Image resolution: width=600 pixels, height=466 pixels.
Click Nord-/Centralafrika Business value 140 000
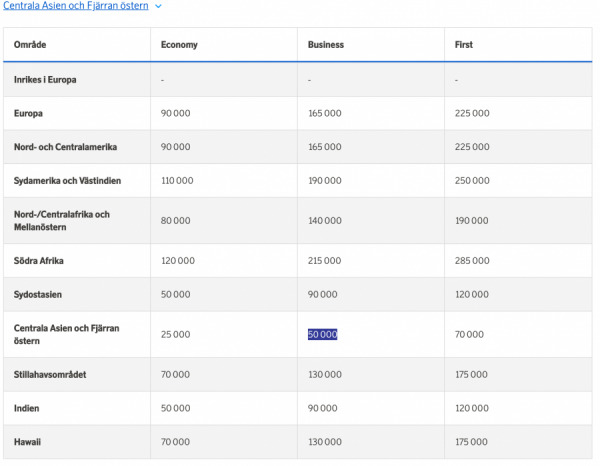coord(324,221)
